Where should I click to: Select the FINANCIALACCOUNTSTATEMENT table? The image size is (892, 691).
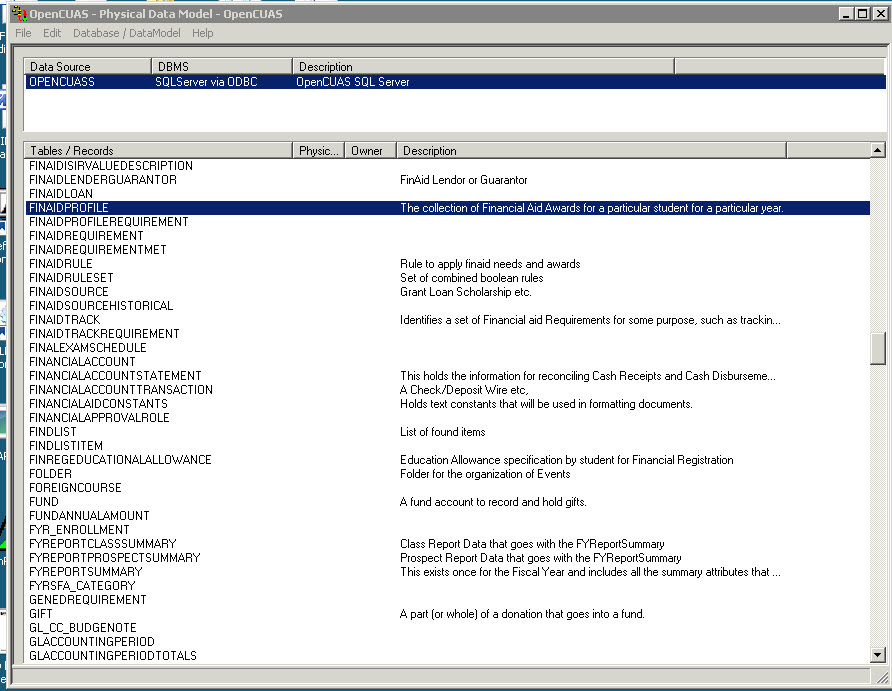click(115, 376)
